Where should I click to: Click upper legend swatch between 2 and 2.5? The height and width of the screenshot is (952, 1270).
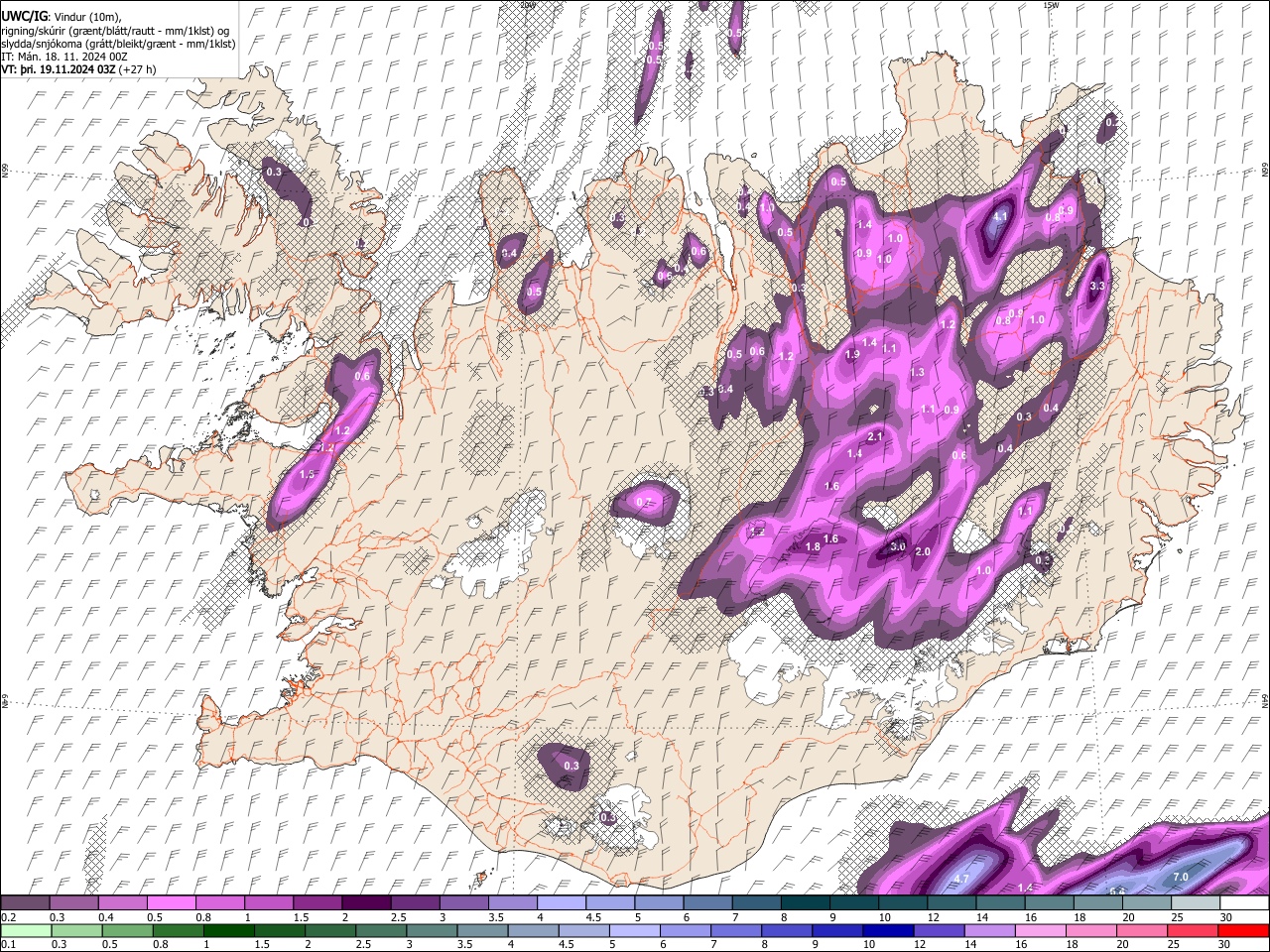point(366,903)
